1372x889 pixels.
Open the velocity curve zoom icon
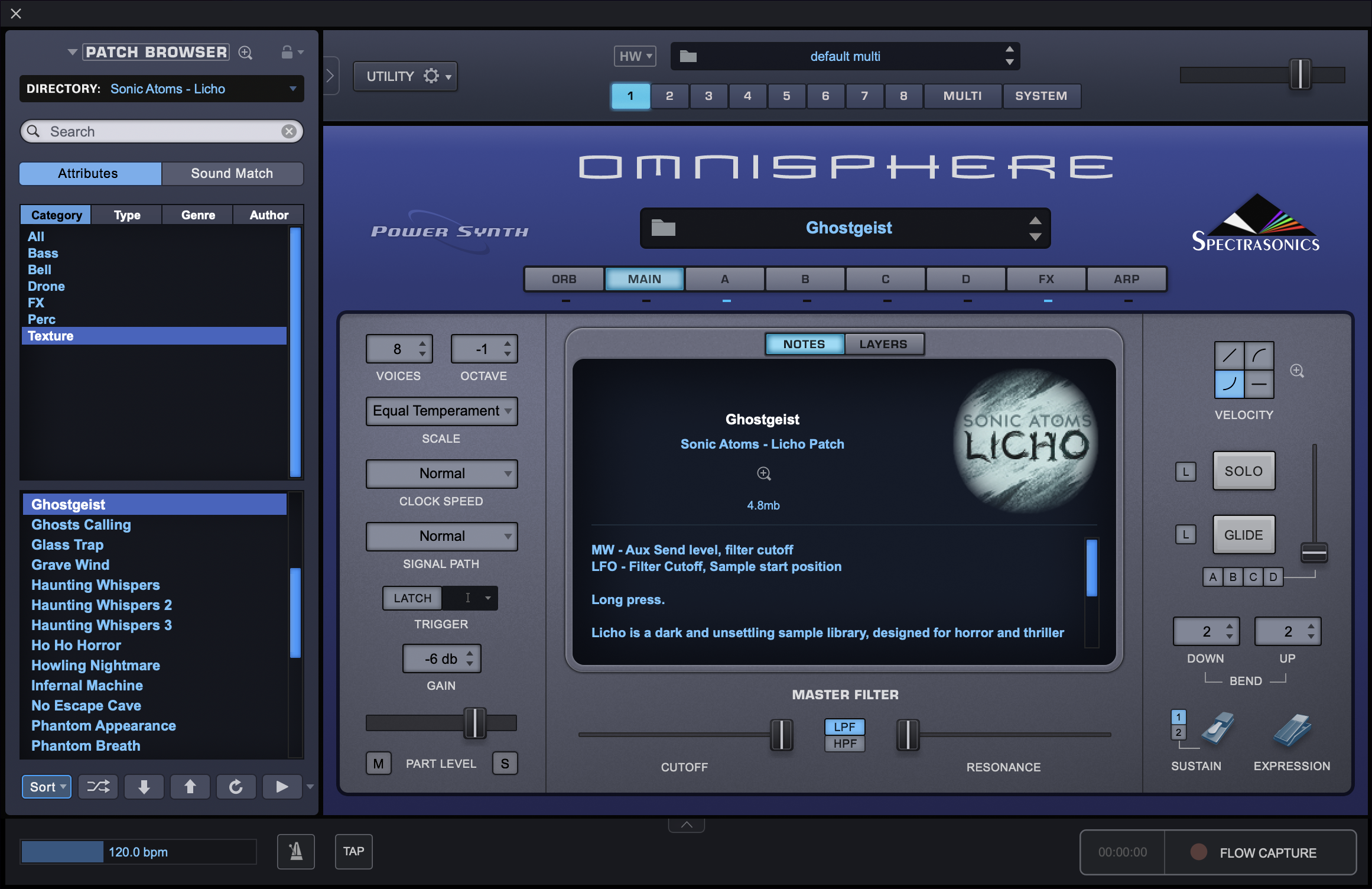click(x=1297, y=371)
